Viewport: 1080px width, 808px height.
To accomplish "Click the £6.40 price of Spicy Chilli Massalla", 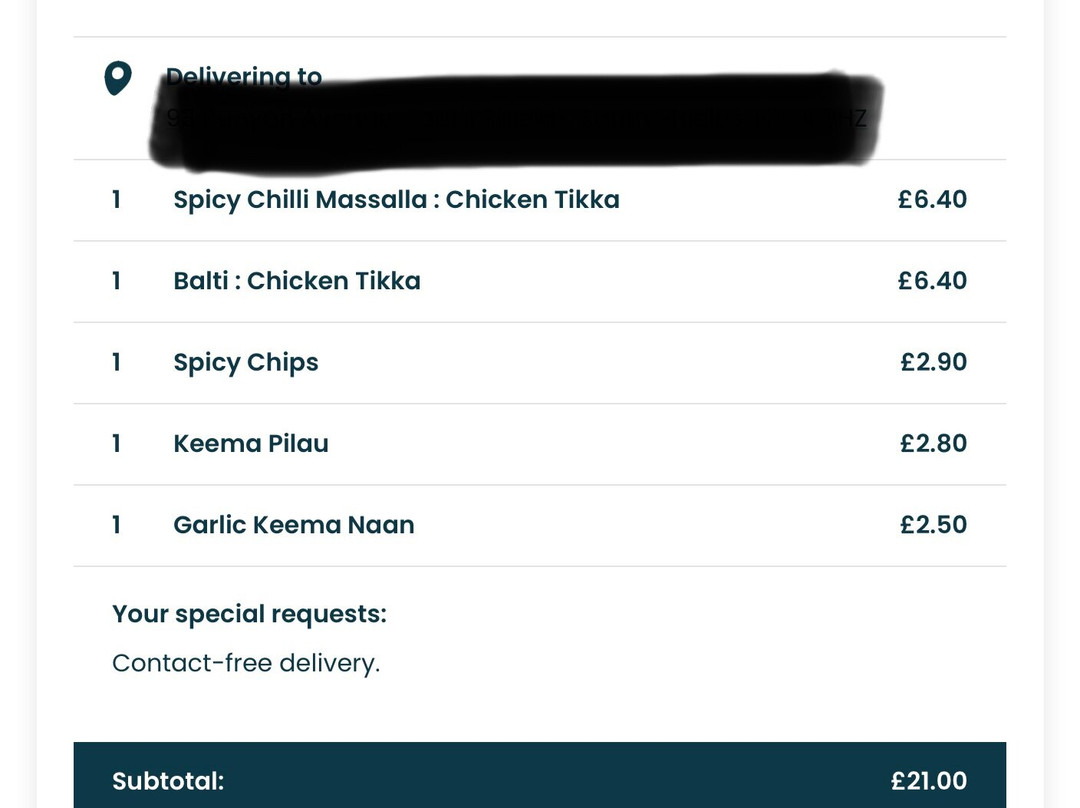I will [x=932, y=199].
